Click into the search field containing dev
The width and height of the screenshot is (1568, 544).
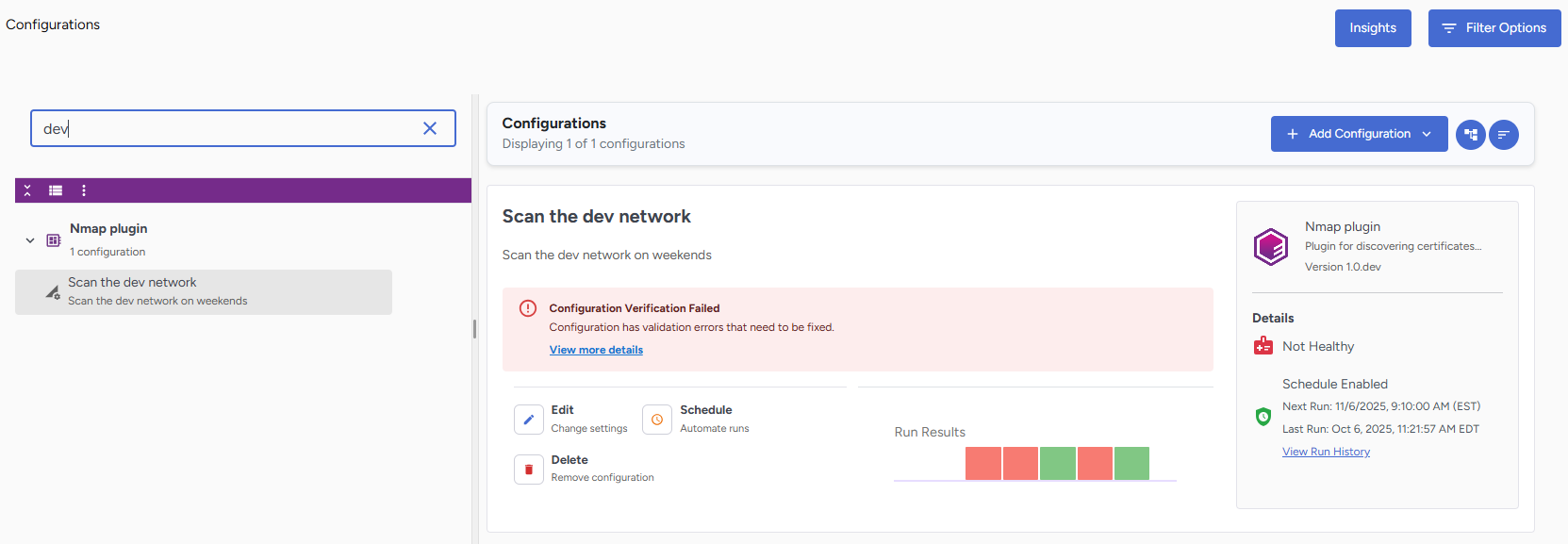click(226, 128)
